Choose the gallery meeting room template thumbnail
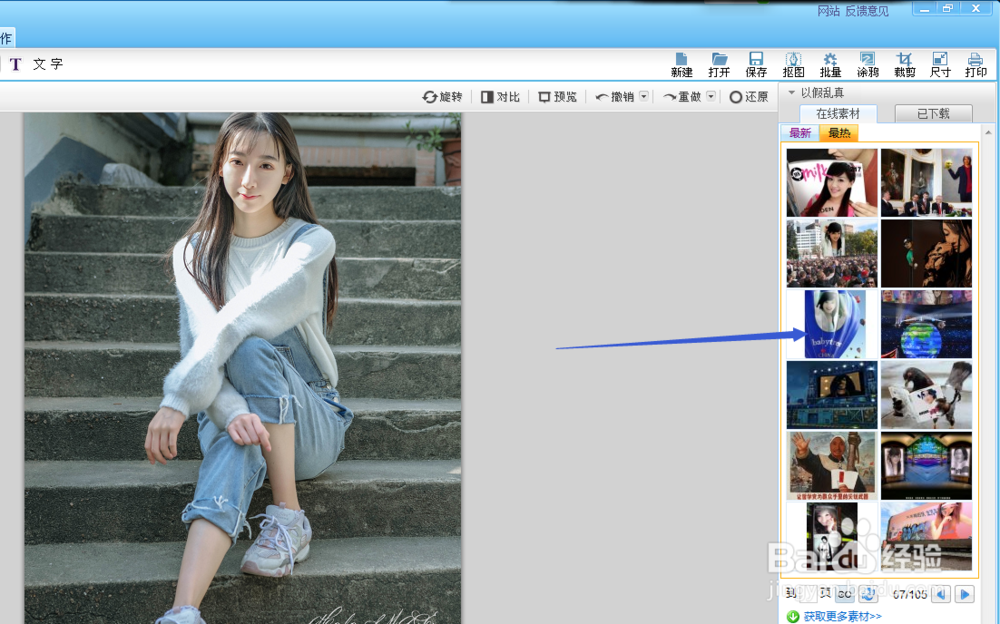 (x=926, y=183)
